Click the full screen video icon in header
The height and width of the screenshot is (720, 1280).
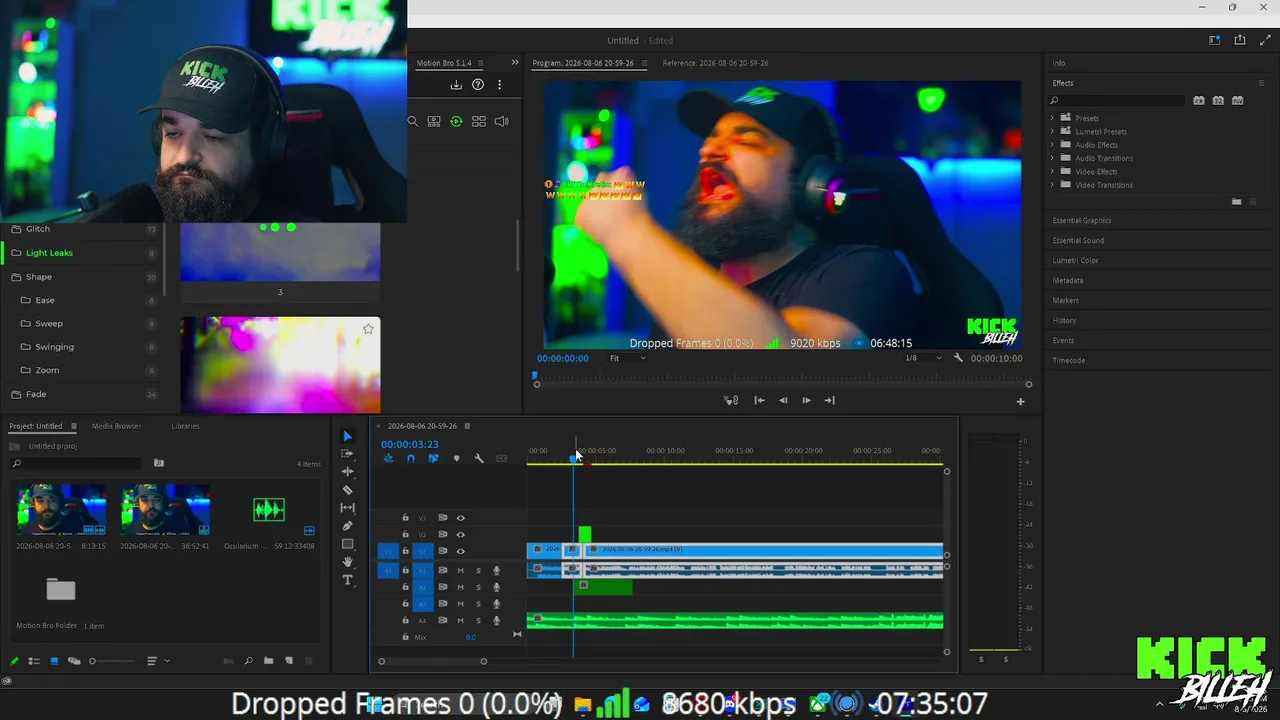[x=1265, y=40]
